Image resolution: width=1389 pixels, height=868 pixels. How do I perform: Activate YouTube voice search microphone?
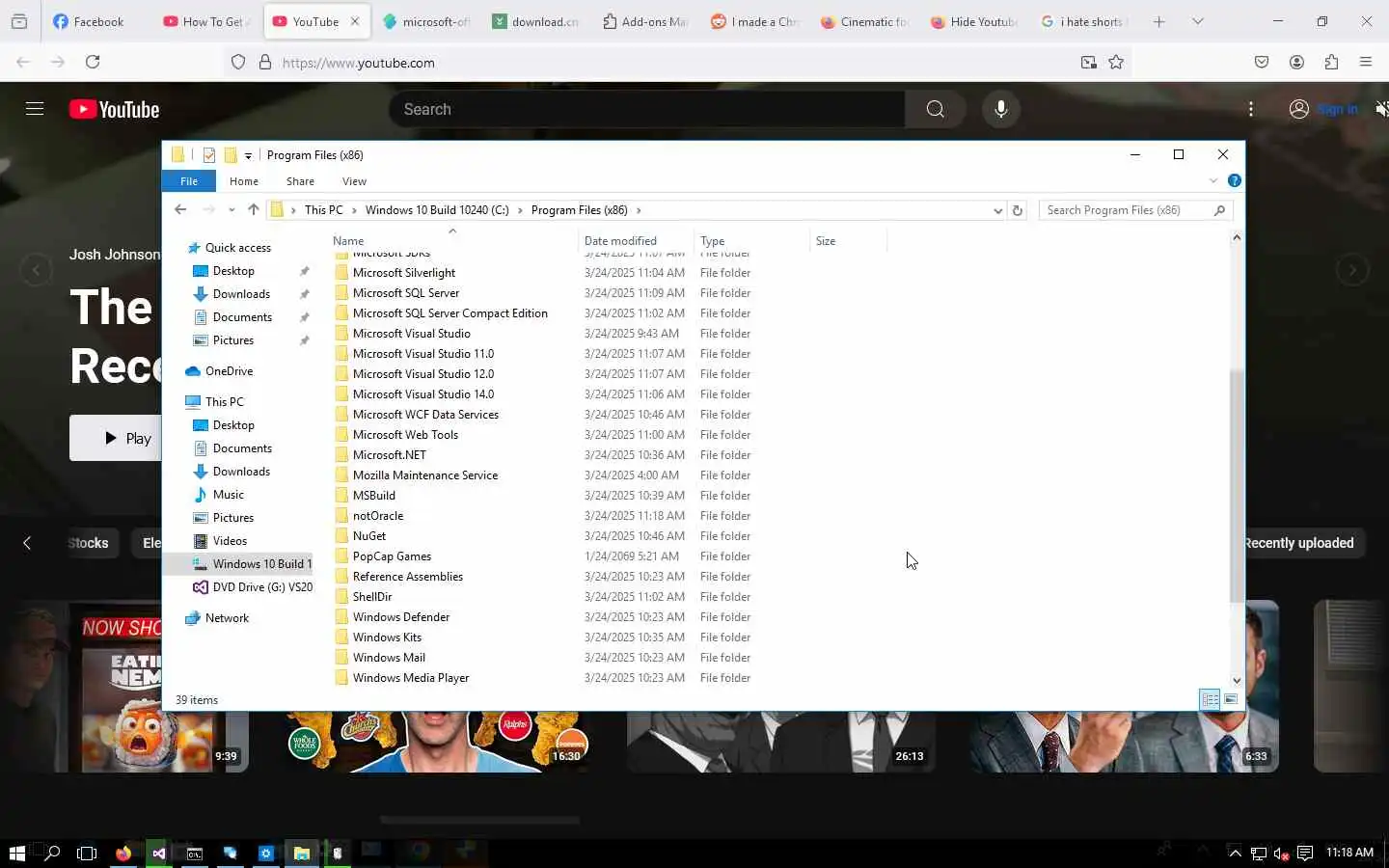tap(1001, 109)
